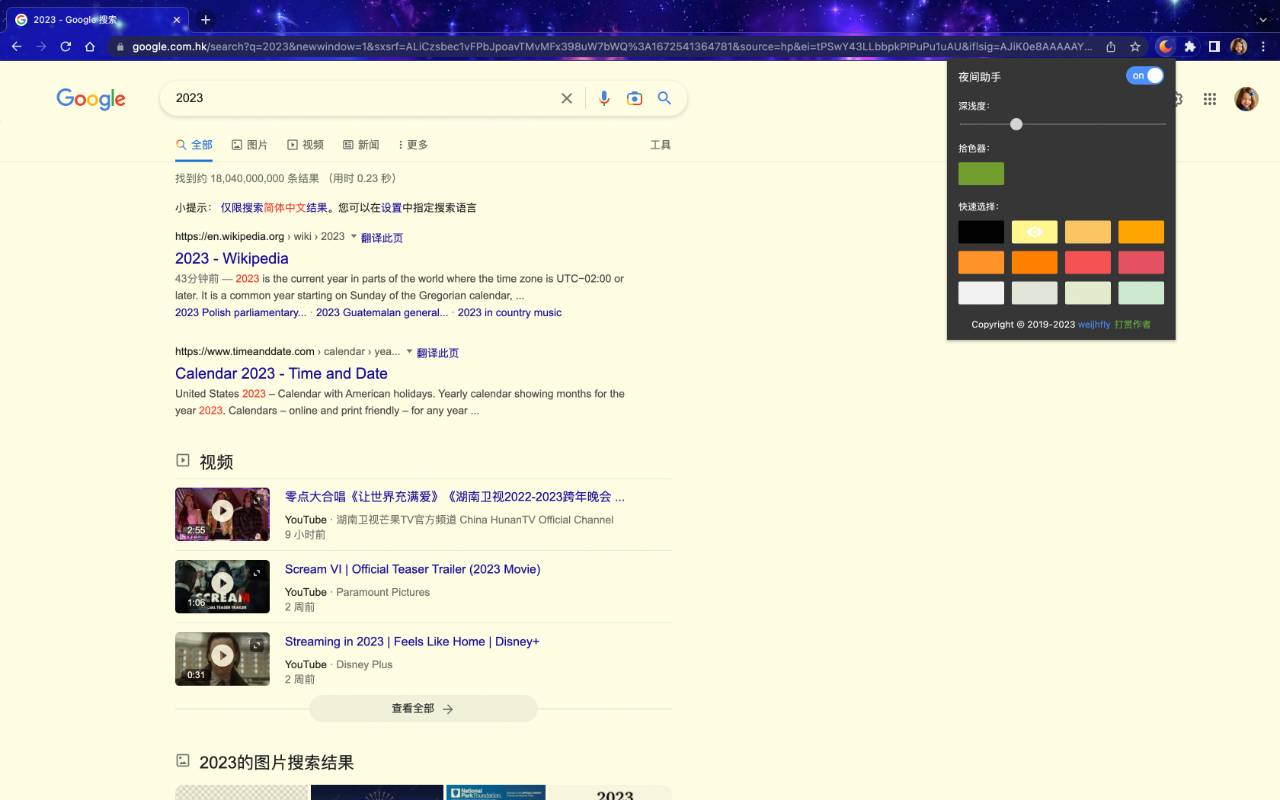
Task: Start voice search with microphone icon
Action: coord(604,98)
